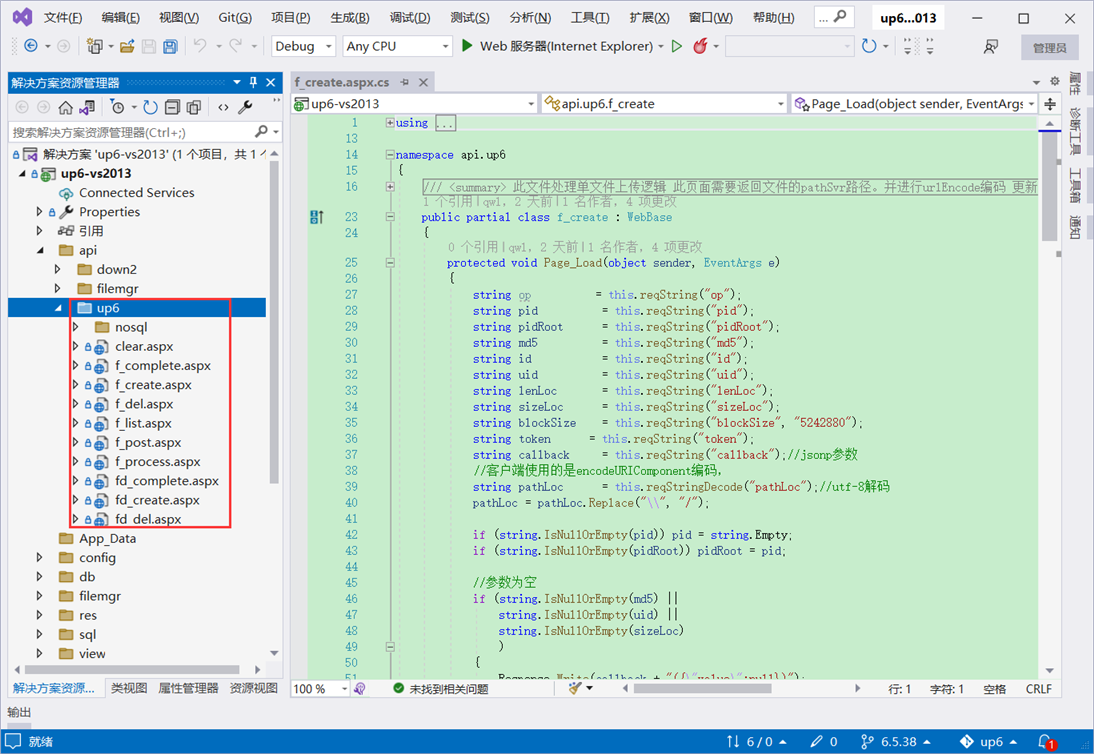This screenshot has width=1094, height=754.
Task: Toggle auto-hide pin of Solution Explorer panel
Action: 254,82
